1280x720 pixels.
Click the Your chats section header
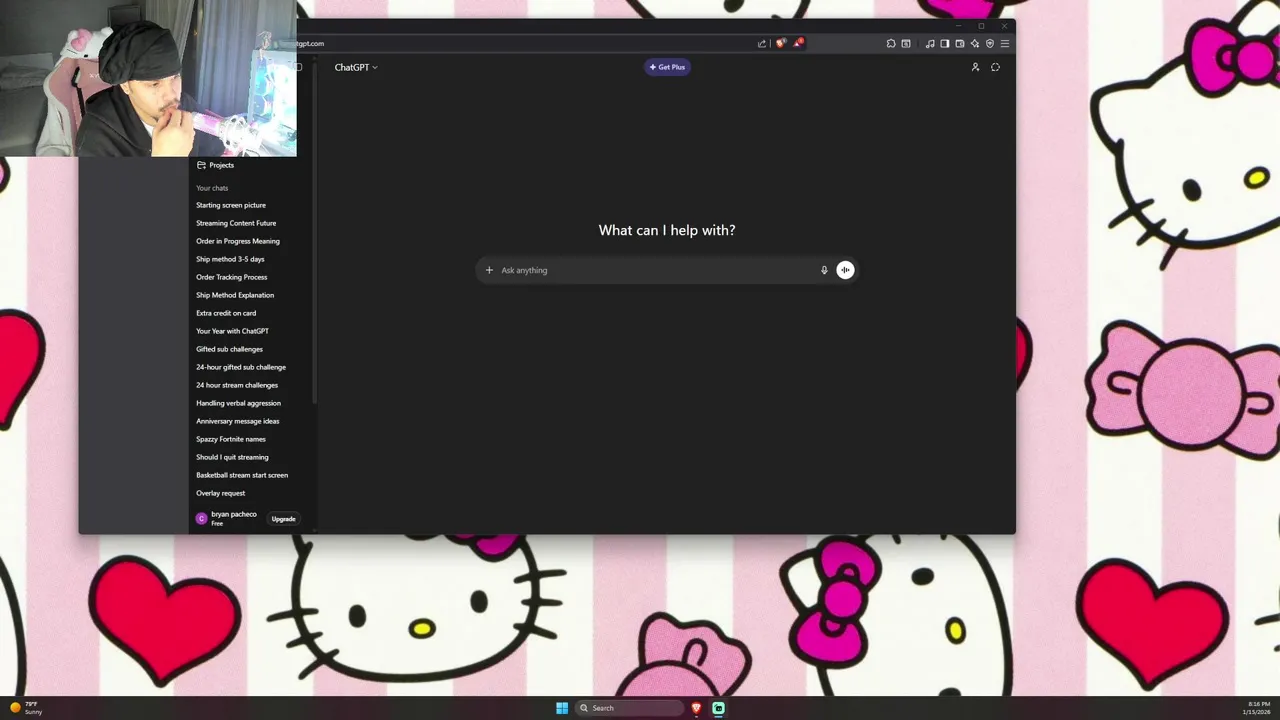coord(212,188)
